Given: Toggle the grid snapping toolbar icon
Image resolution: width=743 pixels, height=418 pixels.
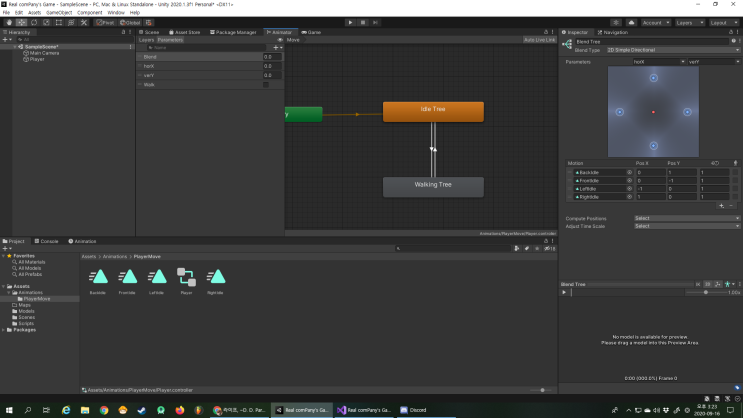Looking at the screenshot, I should (149, 22).
